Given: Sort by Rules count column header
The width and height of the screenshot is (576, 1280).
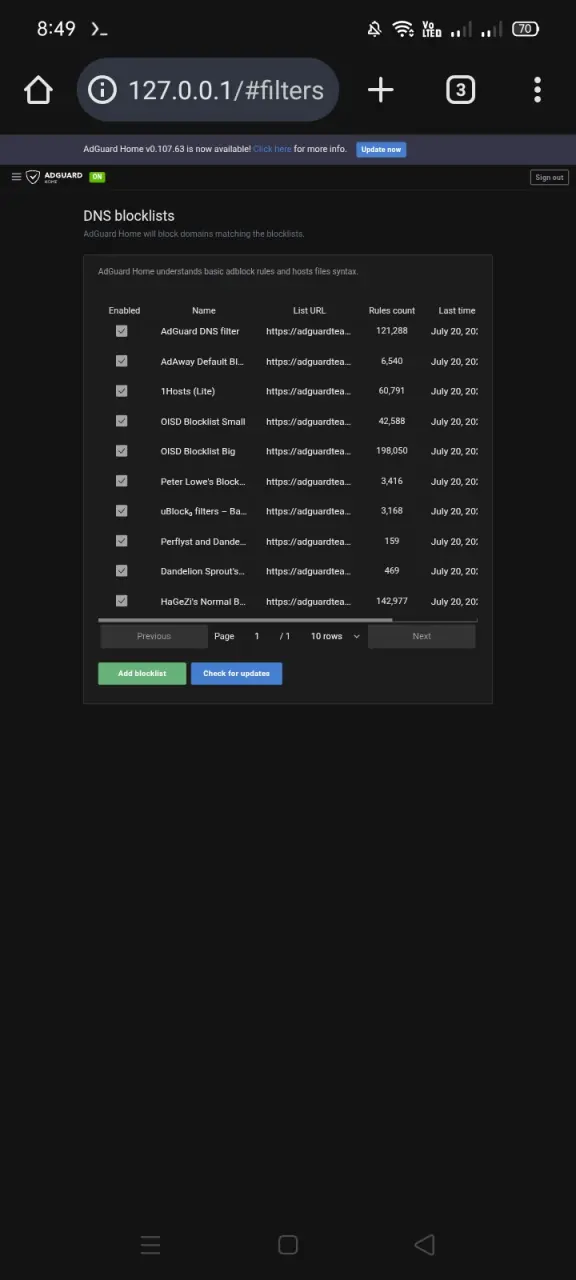Looking at the screenshot, I should (392, 311).
